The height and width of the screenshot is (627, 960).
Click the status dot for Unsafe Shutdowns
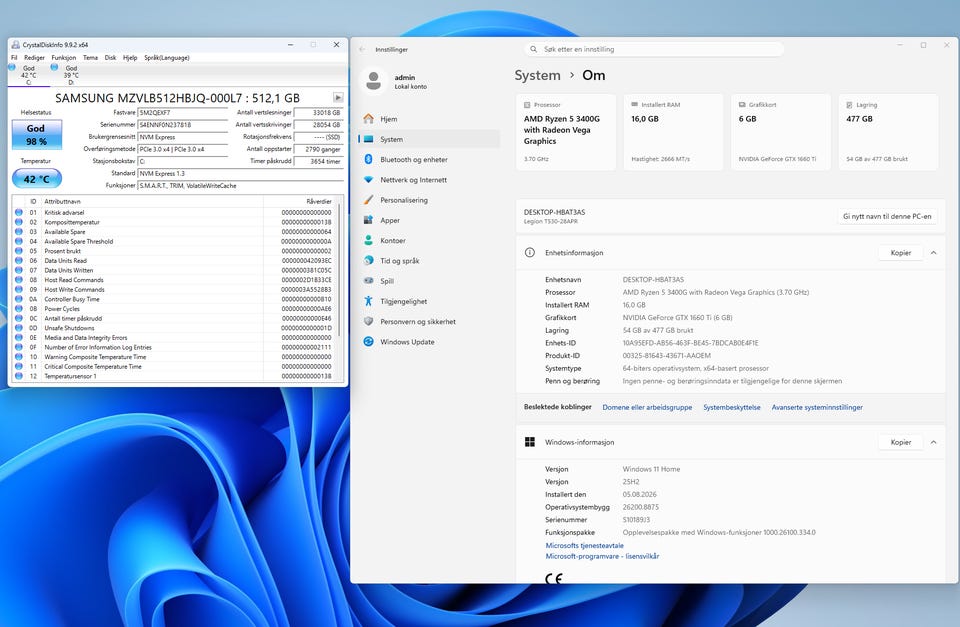19,328
